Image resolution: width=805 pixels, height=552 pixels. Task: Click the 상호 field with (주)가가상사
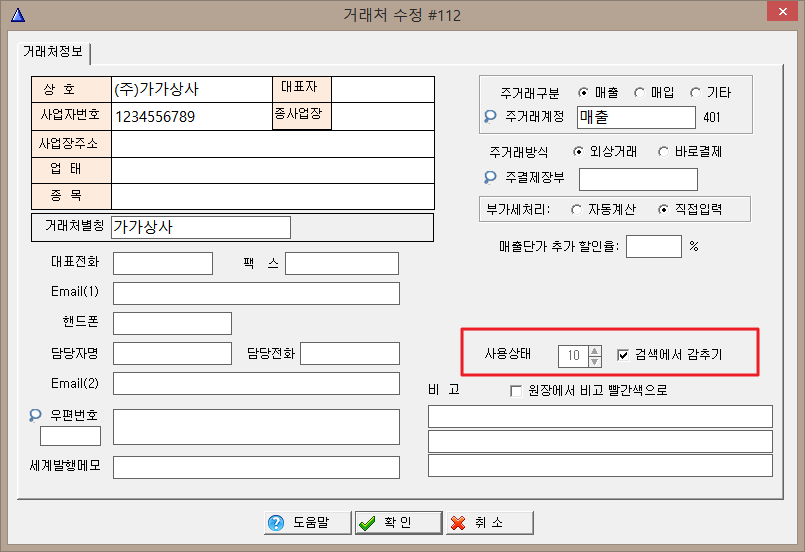191,89
